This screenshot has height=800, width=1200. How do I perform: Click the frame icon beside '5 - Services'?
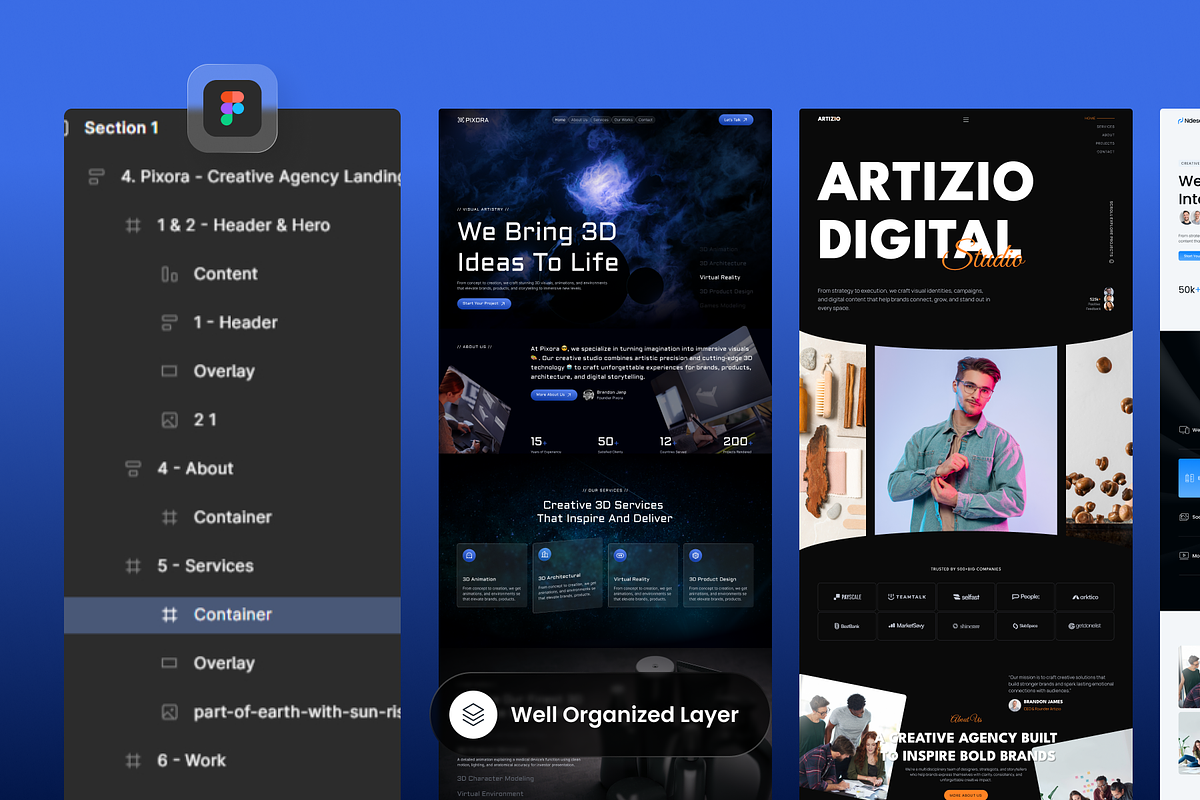[133, 566]
